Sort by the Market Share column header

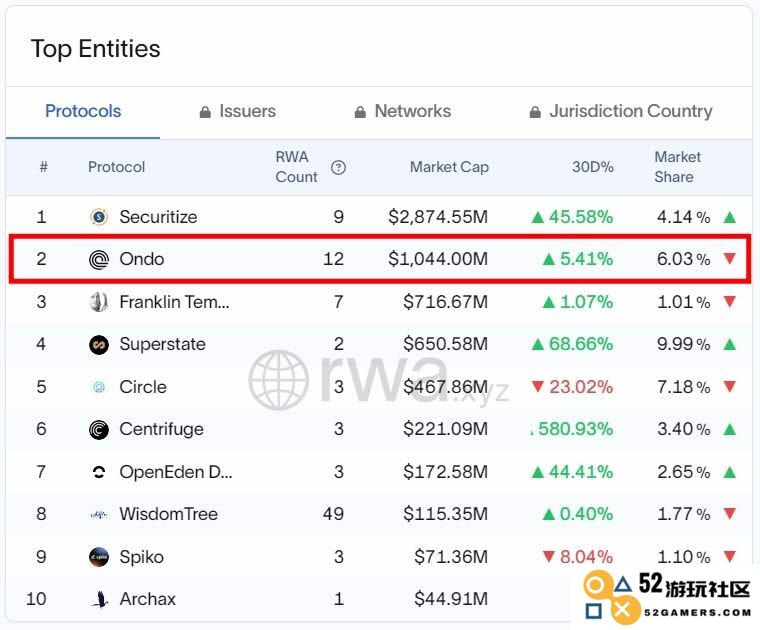click(678, 167)
